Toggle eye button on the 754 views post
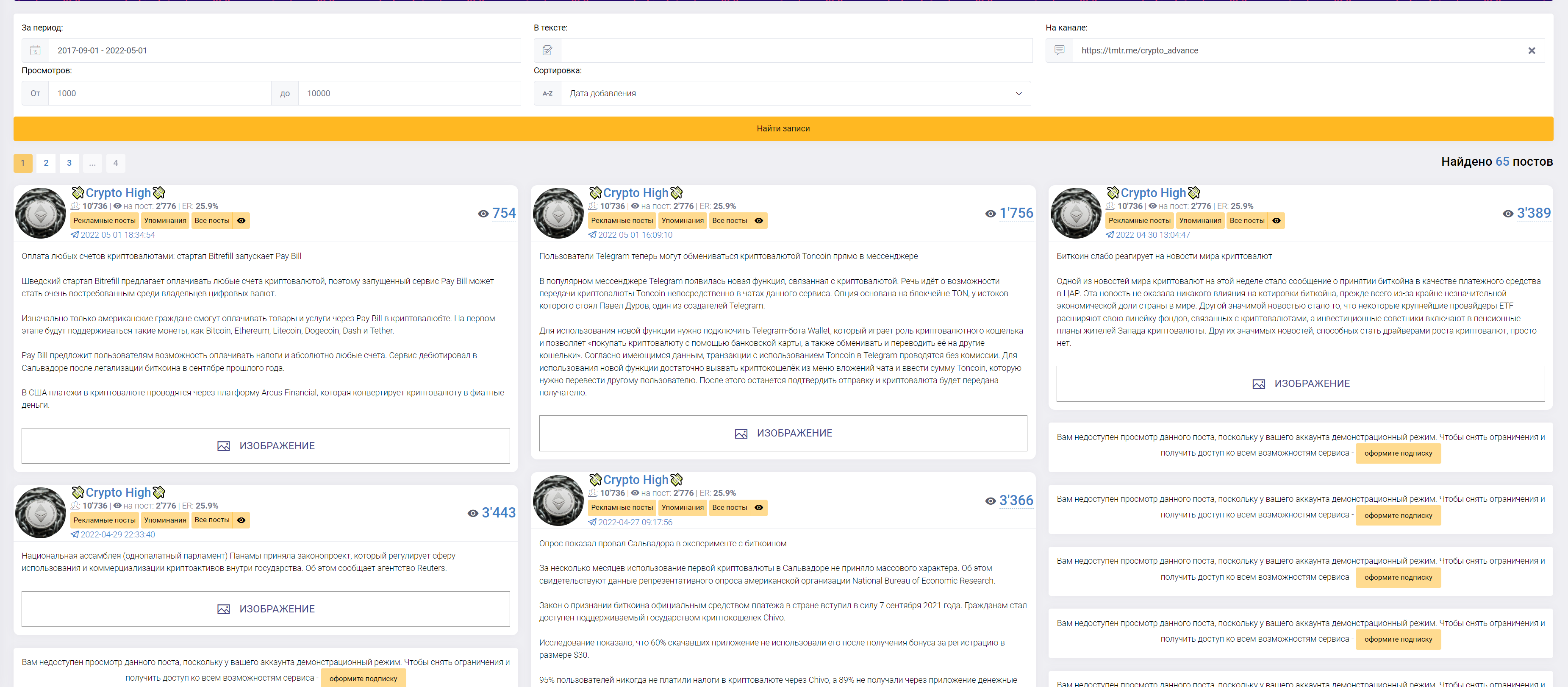 241,220
